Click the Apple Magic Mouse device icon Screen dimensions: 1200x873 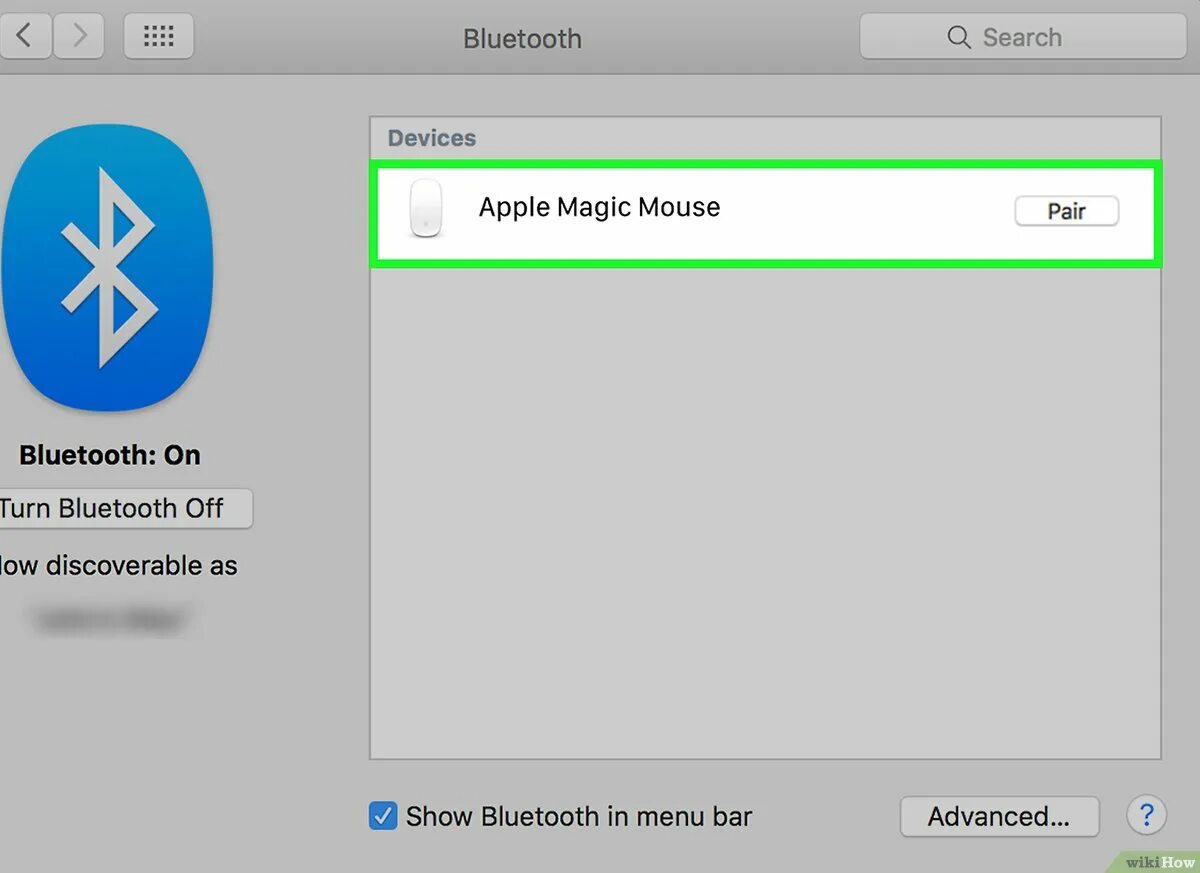click(426, 208)
